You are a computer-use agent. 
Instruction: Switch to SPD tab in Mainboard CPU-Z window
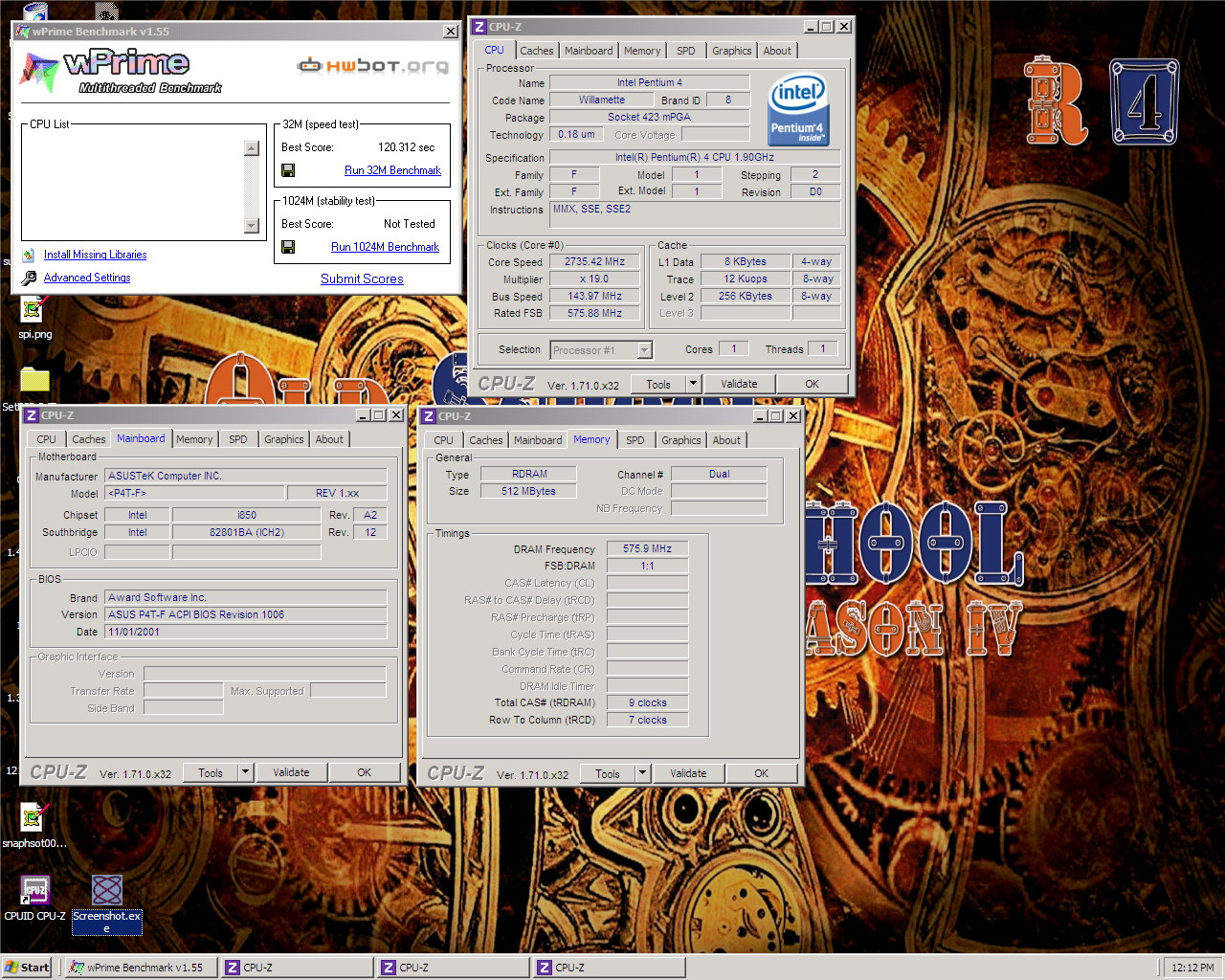tap(238, 439)
